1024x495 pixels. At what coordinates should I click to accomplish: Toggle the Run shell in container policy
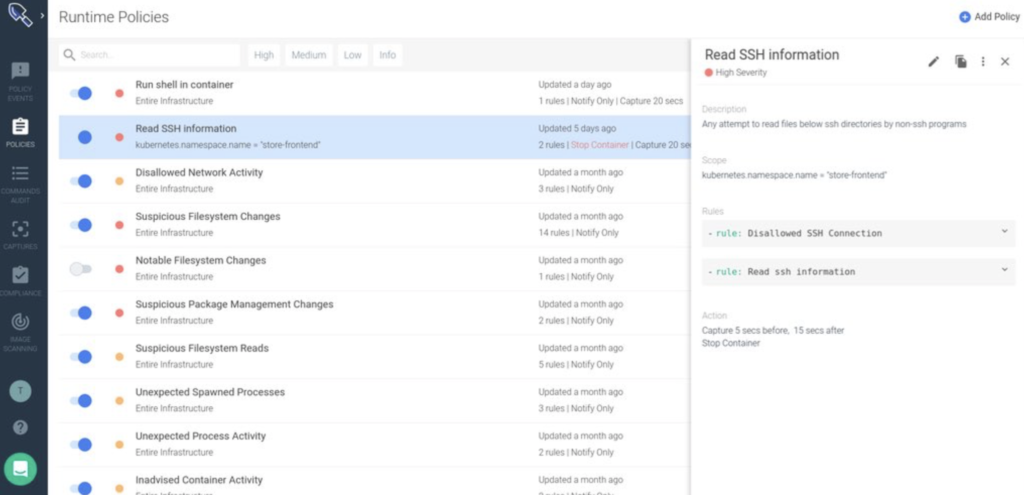(x=81, y=93)
